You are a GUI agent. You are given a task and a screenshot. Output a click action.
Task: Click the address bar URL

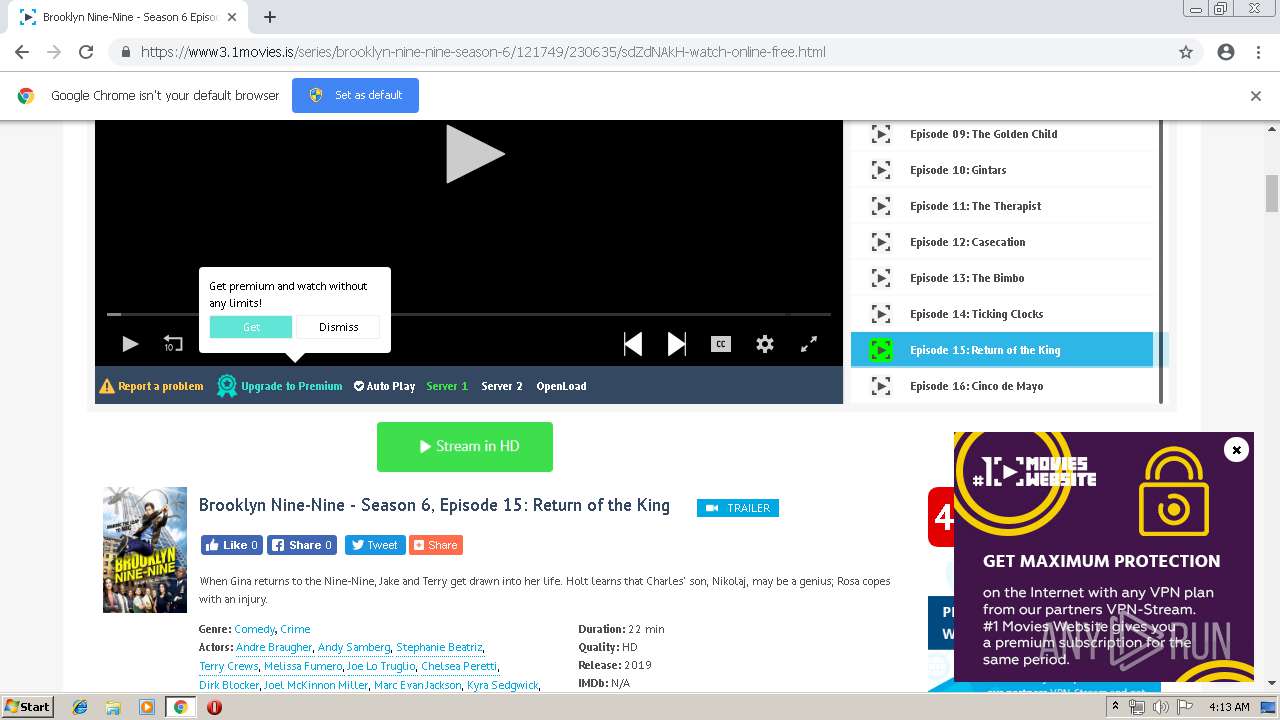tap(483, 52)
